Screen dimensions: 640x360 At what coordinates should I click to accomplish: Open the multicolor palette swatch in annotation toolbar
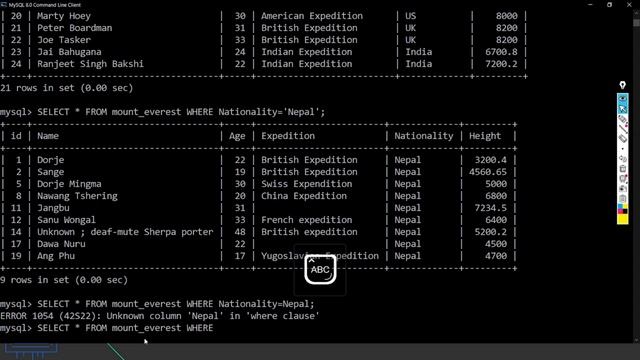[x=622, y=209]
